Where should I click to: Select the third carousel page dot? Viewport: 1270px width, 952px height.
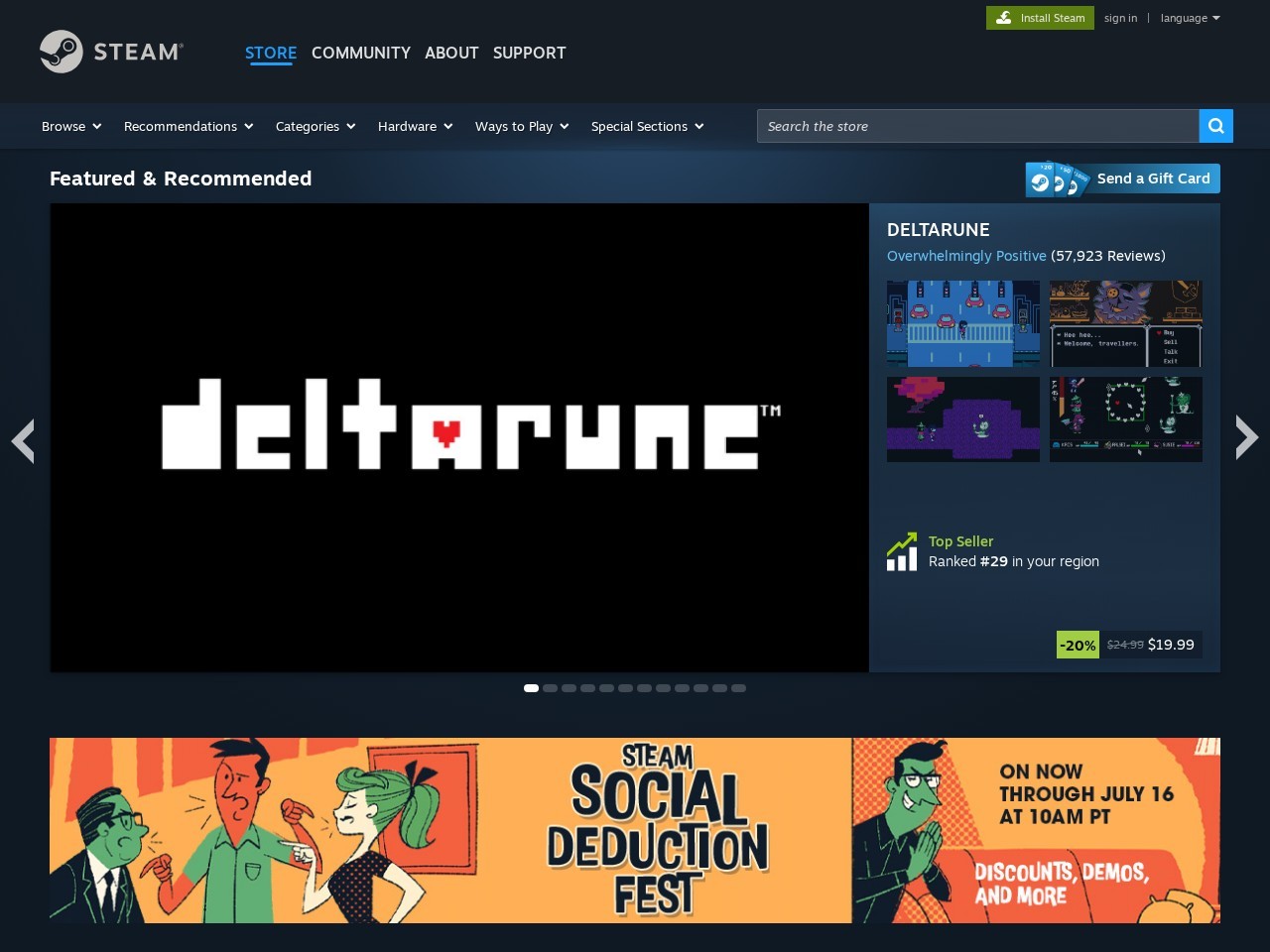[x=569, y=688]
